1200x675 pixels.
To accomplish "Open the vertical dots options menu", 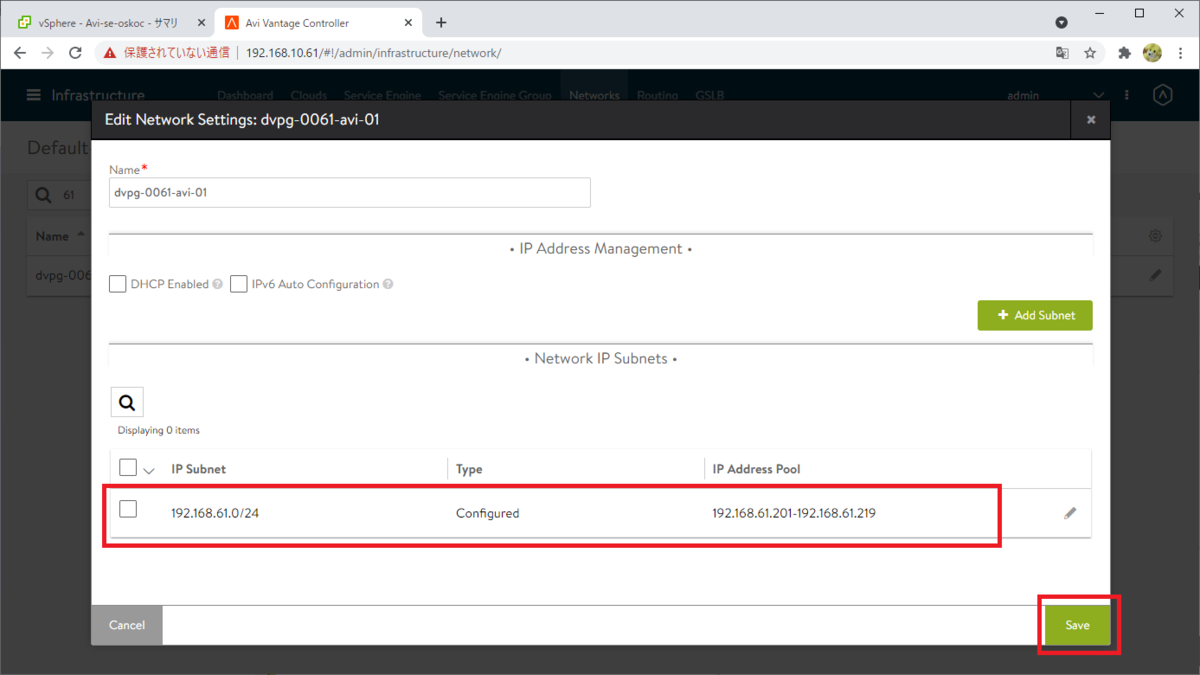I will [x=1127, y=96].
